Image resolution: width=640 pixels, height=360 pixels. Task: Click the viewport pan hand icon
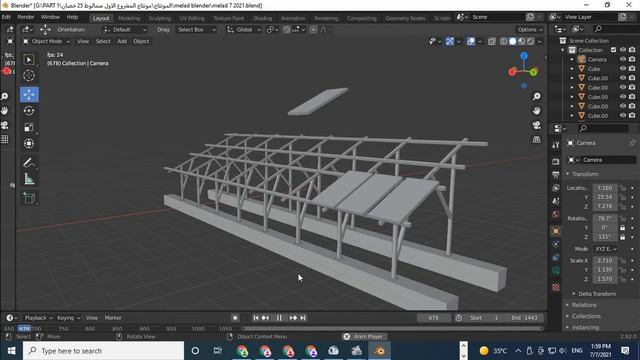pos(537,111)
